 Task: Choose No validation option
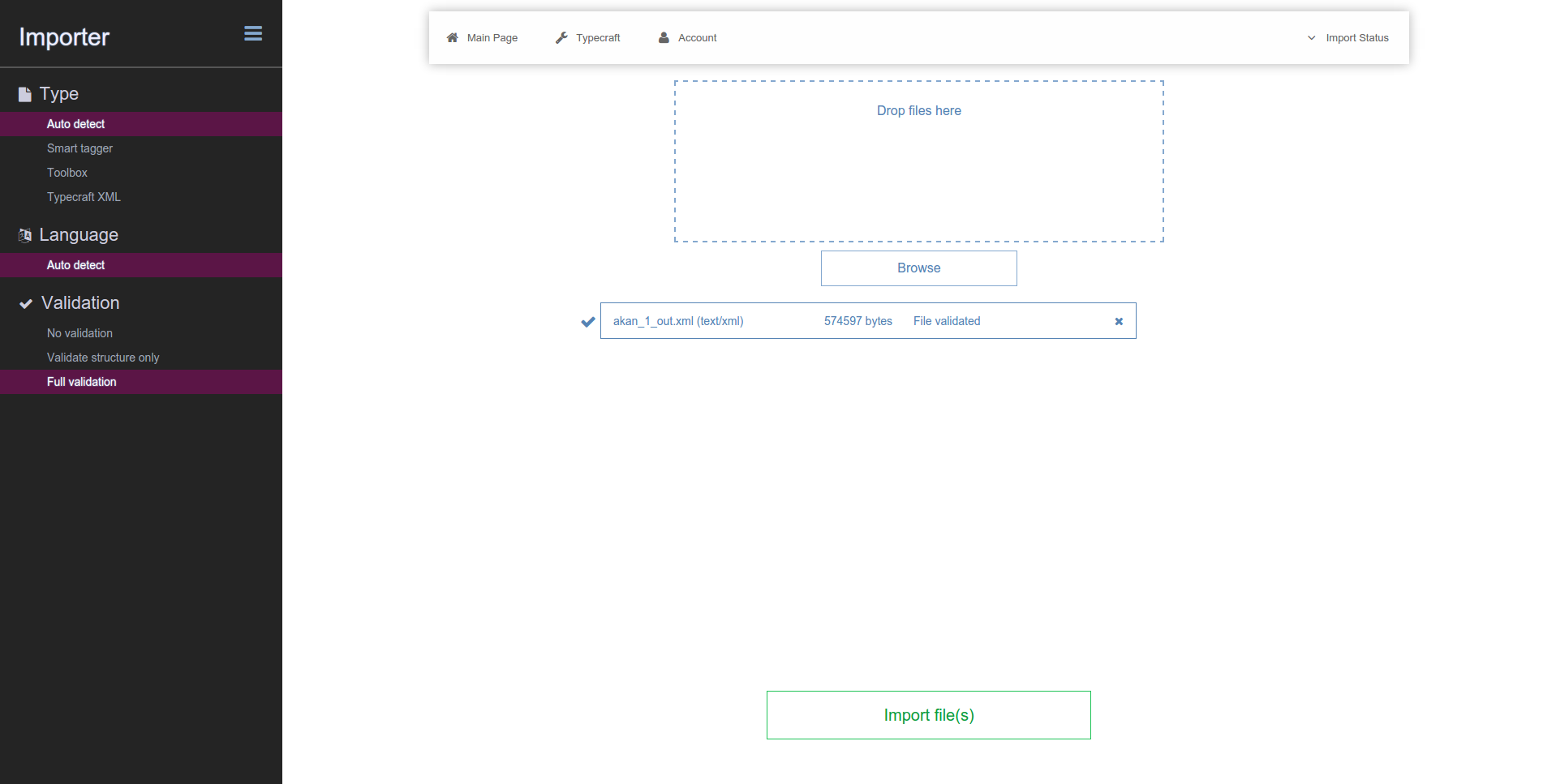pyautogui.click(x=141, y=333)
